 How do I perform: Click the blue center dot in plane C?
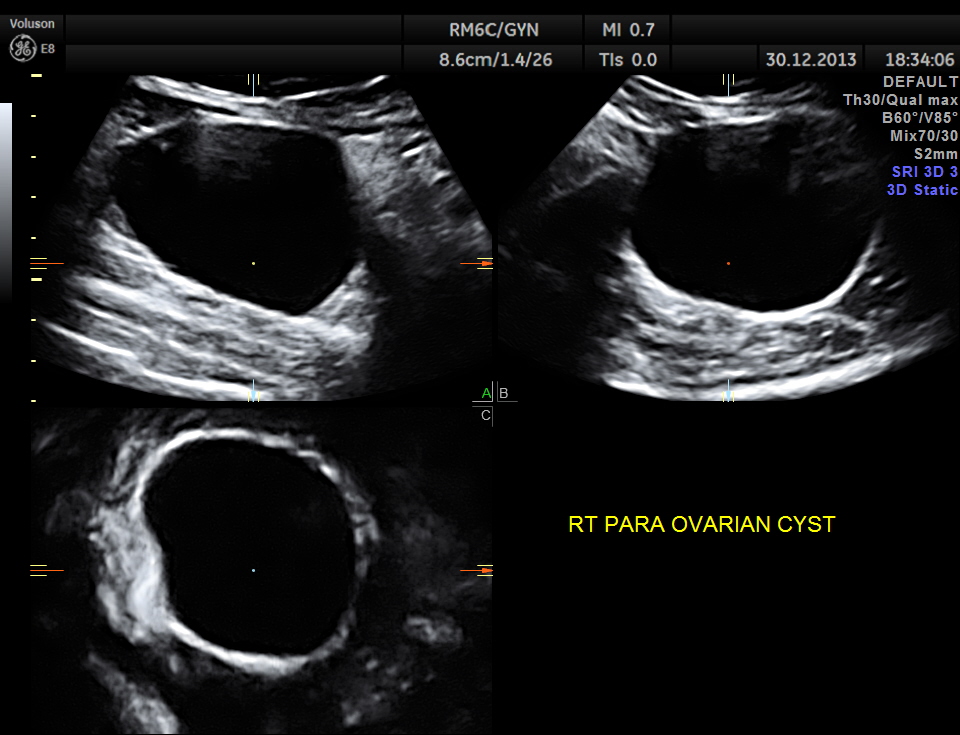click(254, 570)
